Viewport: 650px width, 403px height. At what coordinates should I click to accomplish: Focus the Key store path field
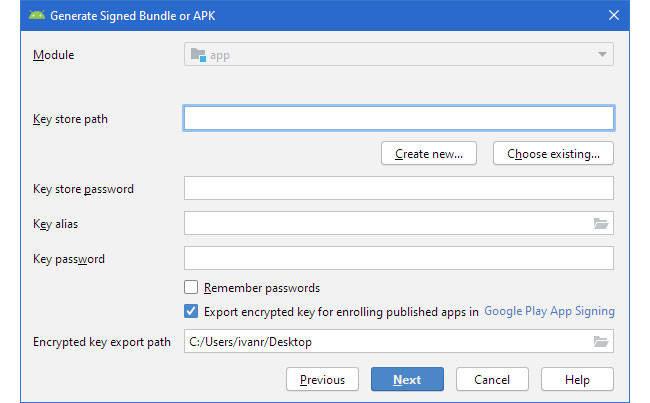point(399,118)
